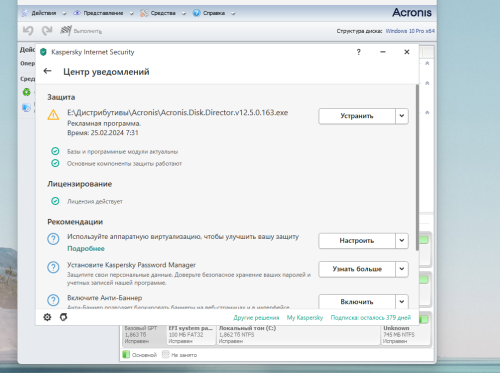The width and height of the screenshot is (500, 373).
Task: Open the Средства menu in Acronis
Action: click(163, 13)
